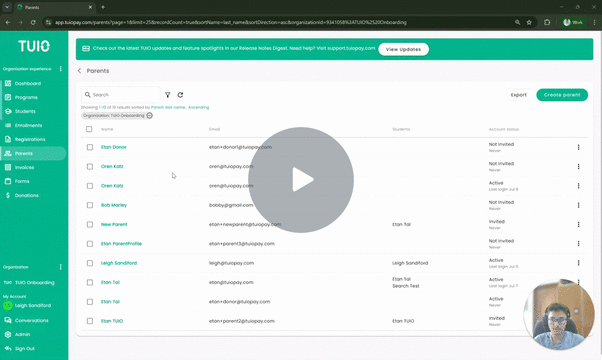Image resolution: width=602 pixels, height=360 pixels.
Task: Open Forms in the sidebar
Action: pyautogui.click(x=22, y=181)
